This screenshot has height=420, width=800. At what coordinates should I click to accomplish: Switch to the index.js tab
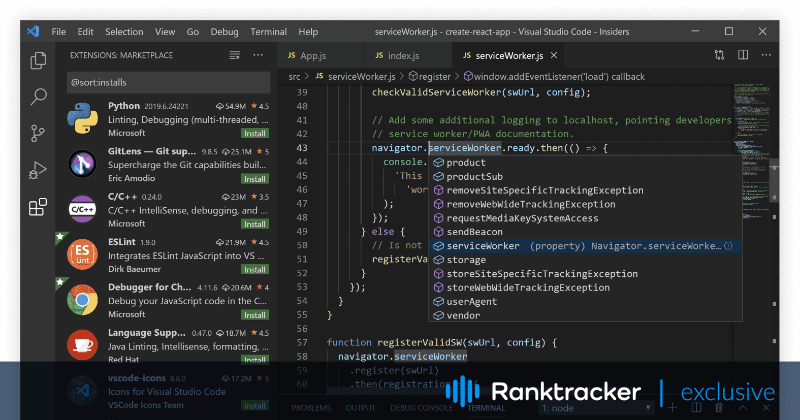pos(409,56)
